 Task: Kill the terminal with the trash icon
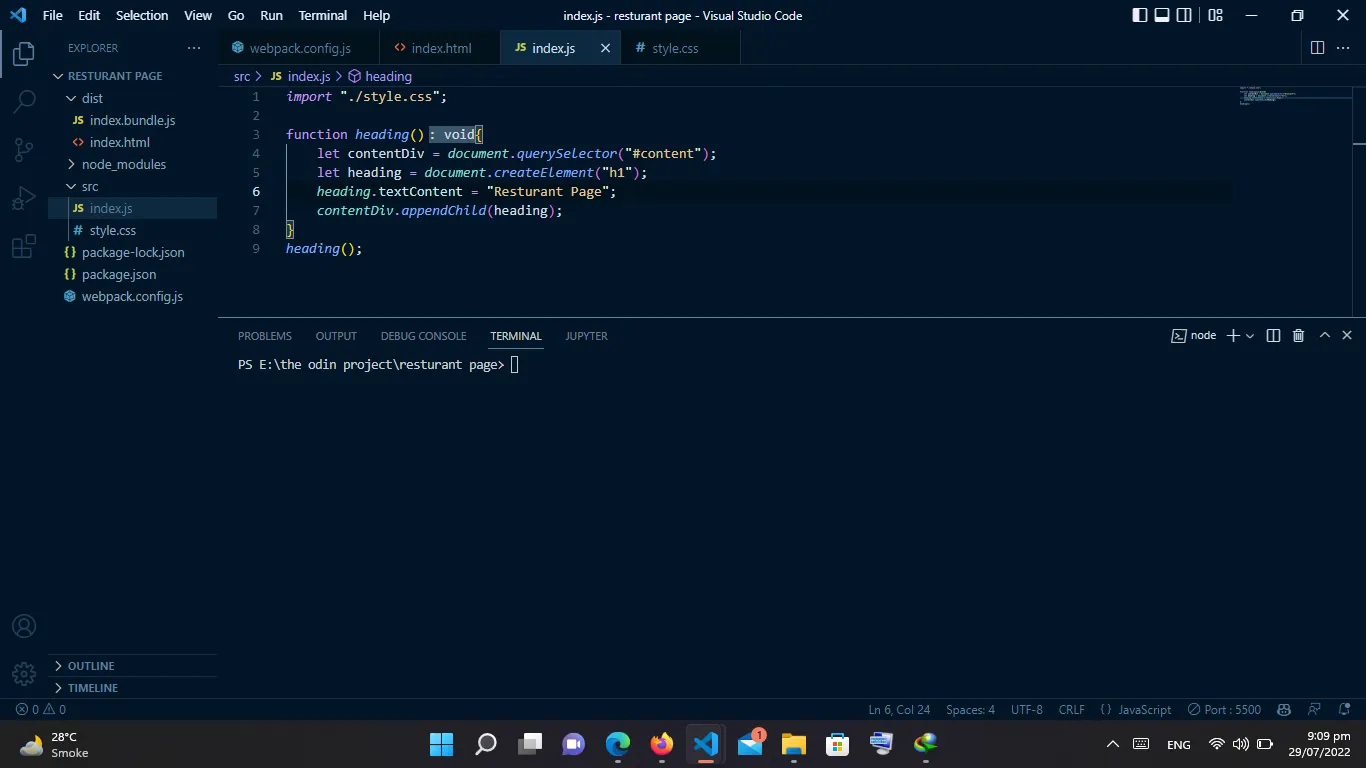[1298, 336]
